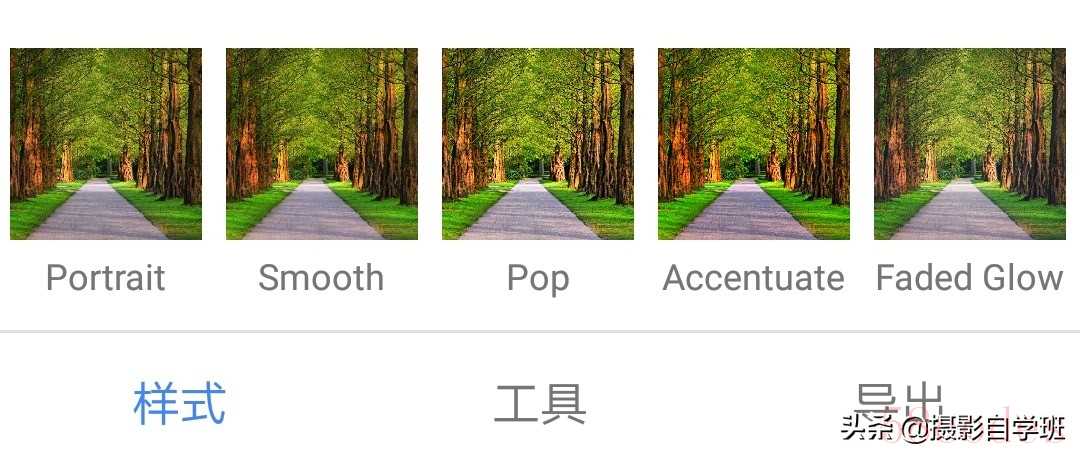
Task: Select the Accentuate label text
Action: point(754,278)
